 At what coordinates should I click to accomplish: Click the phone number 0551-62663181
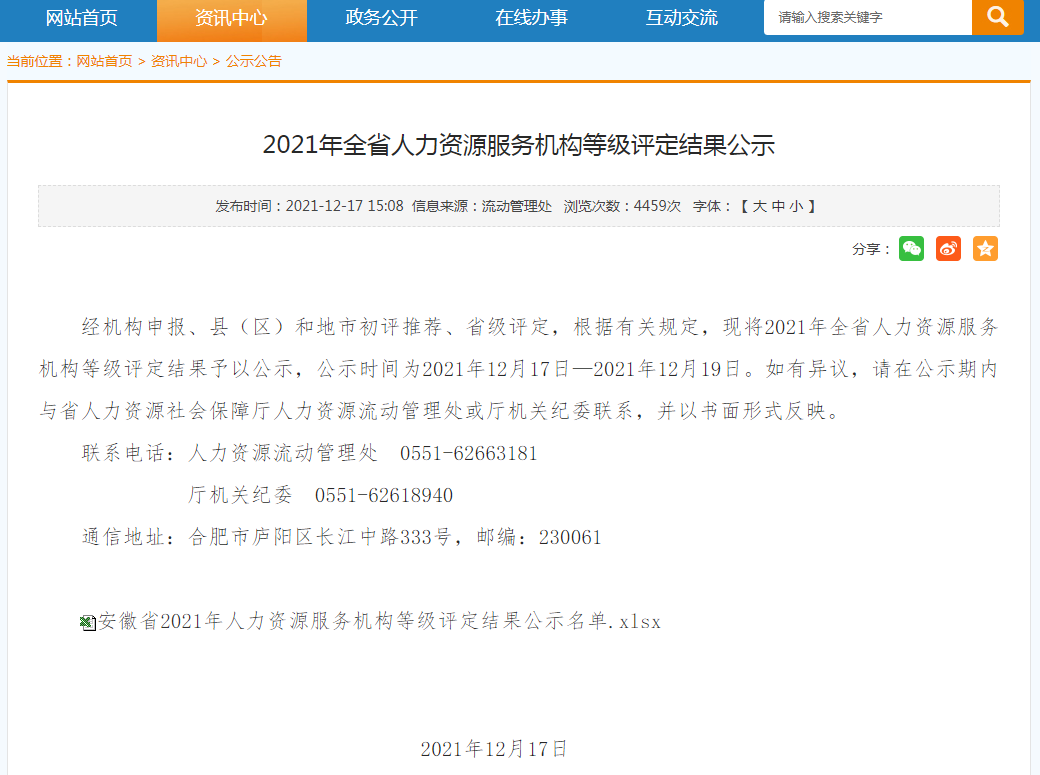point(468,453)
